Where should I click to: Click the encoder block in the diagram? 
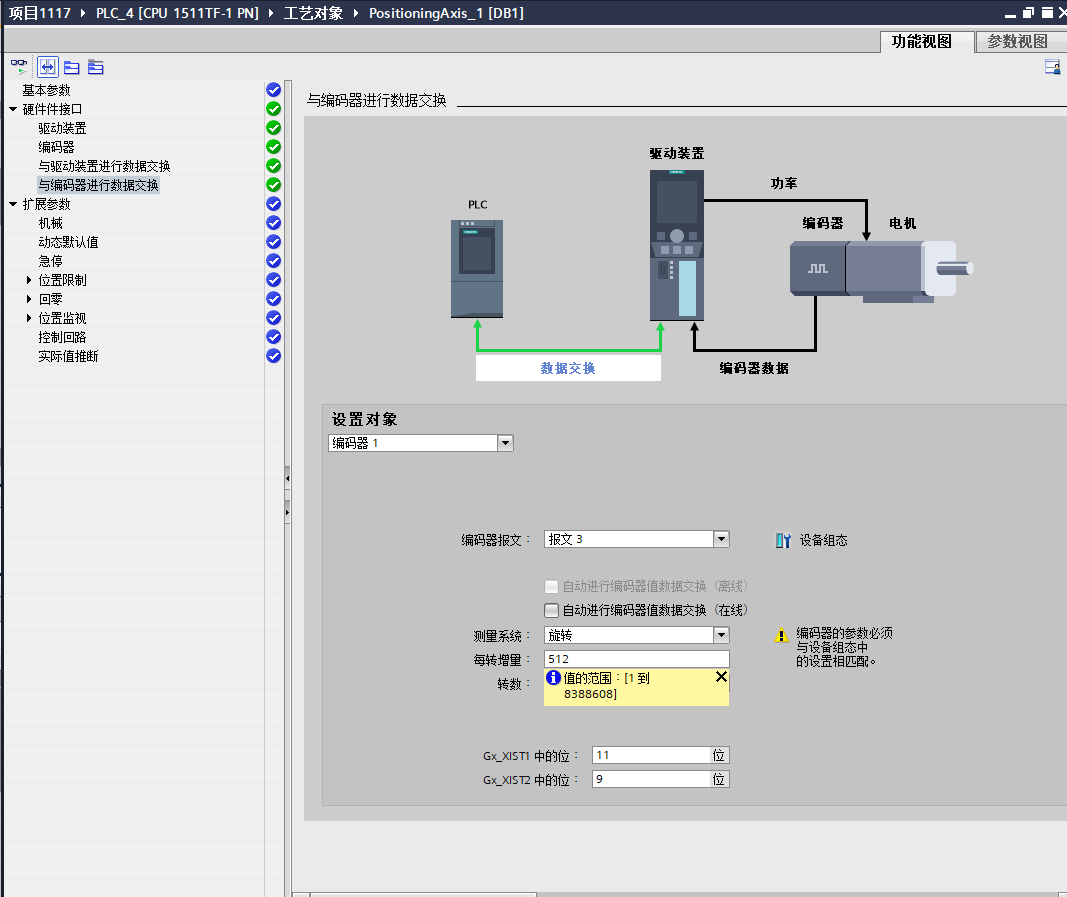[818, 269]
